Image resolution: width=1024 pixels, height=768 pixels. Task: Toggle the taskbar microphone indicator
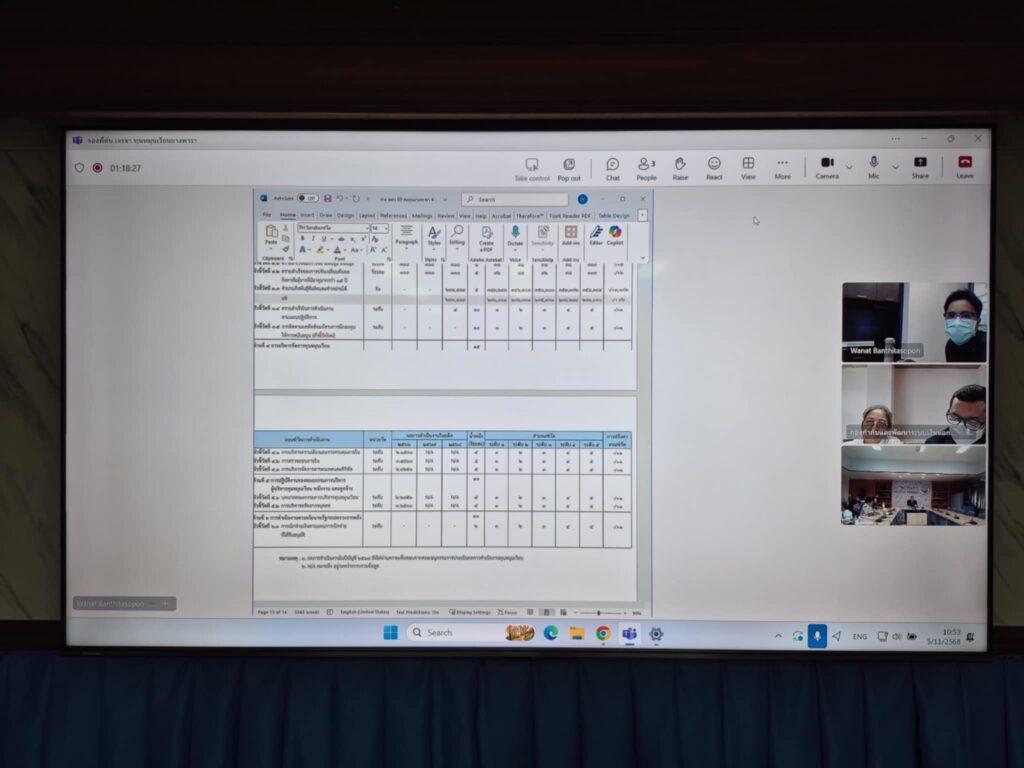pyautogui.click(x=817, y=635)
